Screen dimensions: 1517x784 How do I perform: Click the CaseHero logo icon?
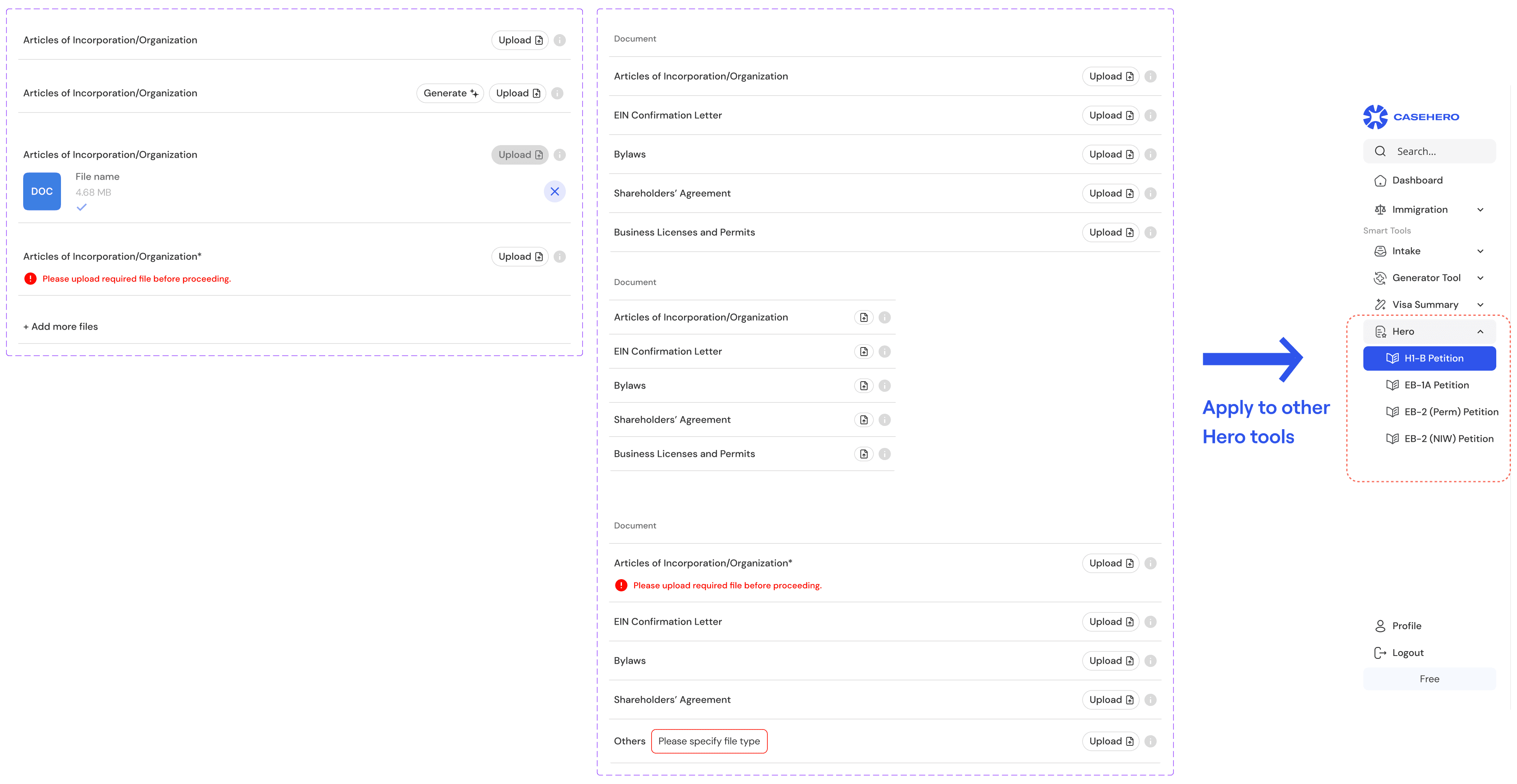[x=1375, y=117]
